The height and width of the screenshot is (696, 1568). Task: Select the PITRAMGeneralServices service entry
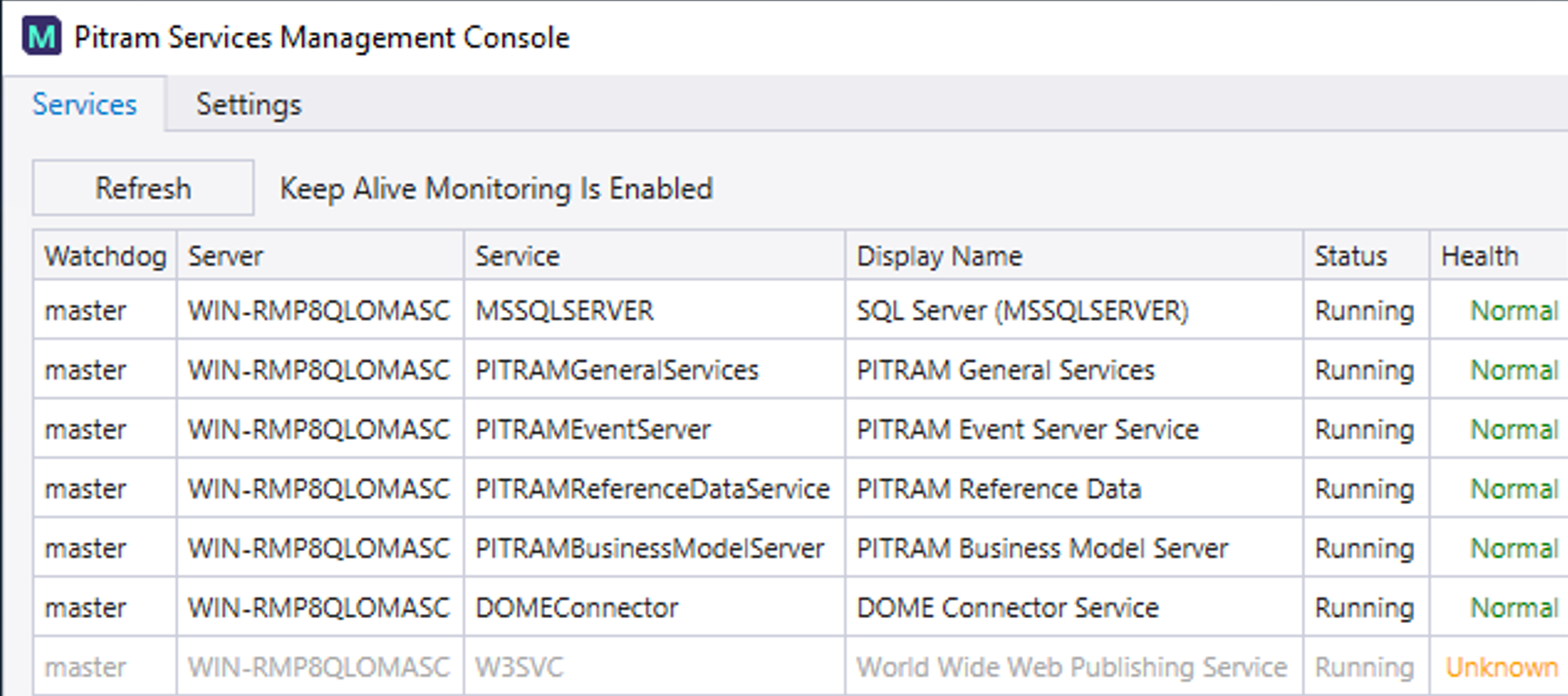pos(616,371)
